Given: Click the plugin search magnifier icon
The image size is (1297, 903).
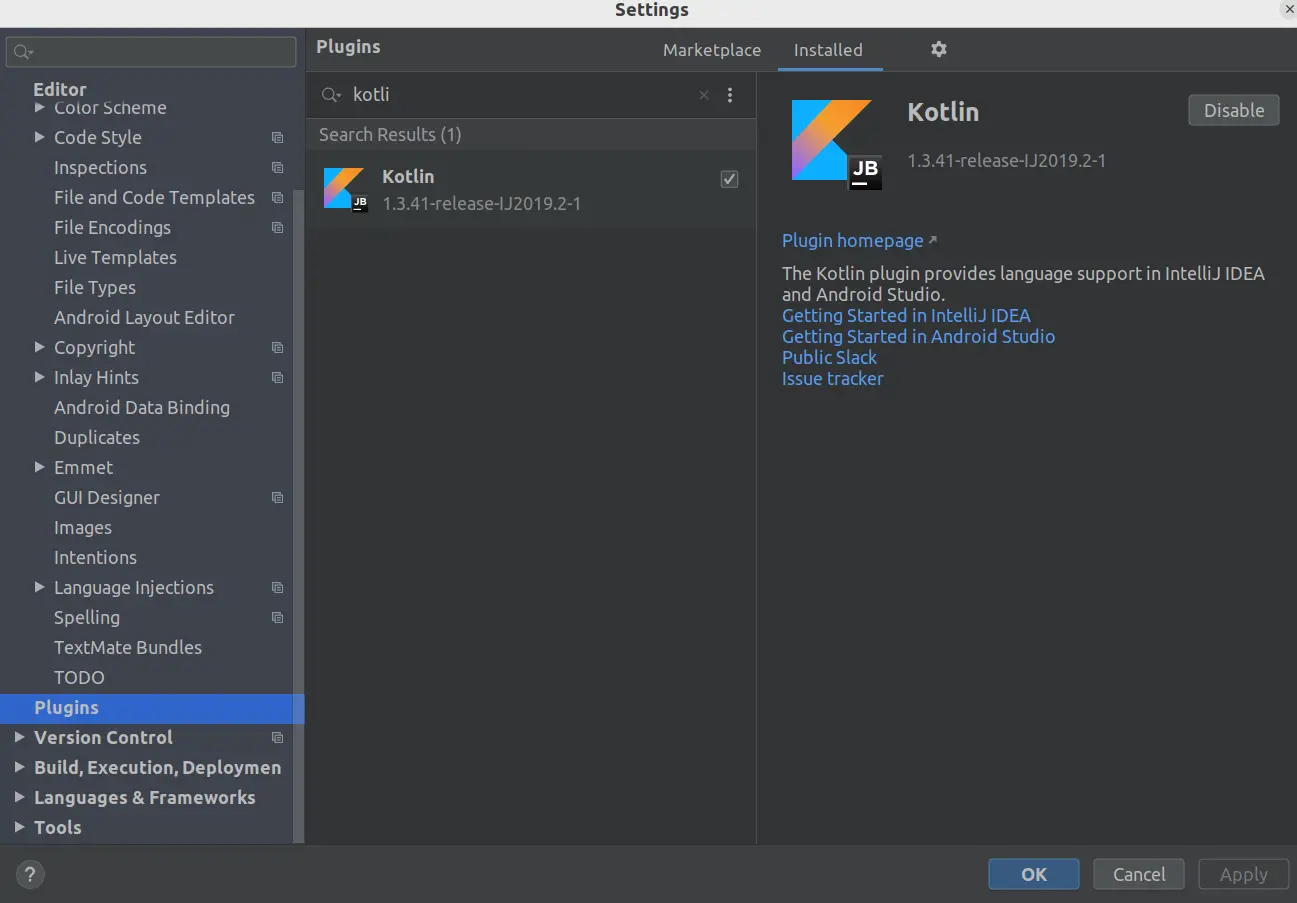Looking at the screenshot, I should click(x=331, y=95).
